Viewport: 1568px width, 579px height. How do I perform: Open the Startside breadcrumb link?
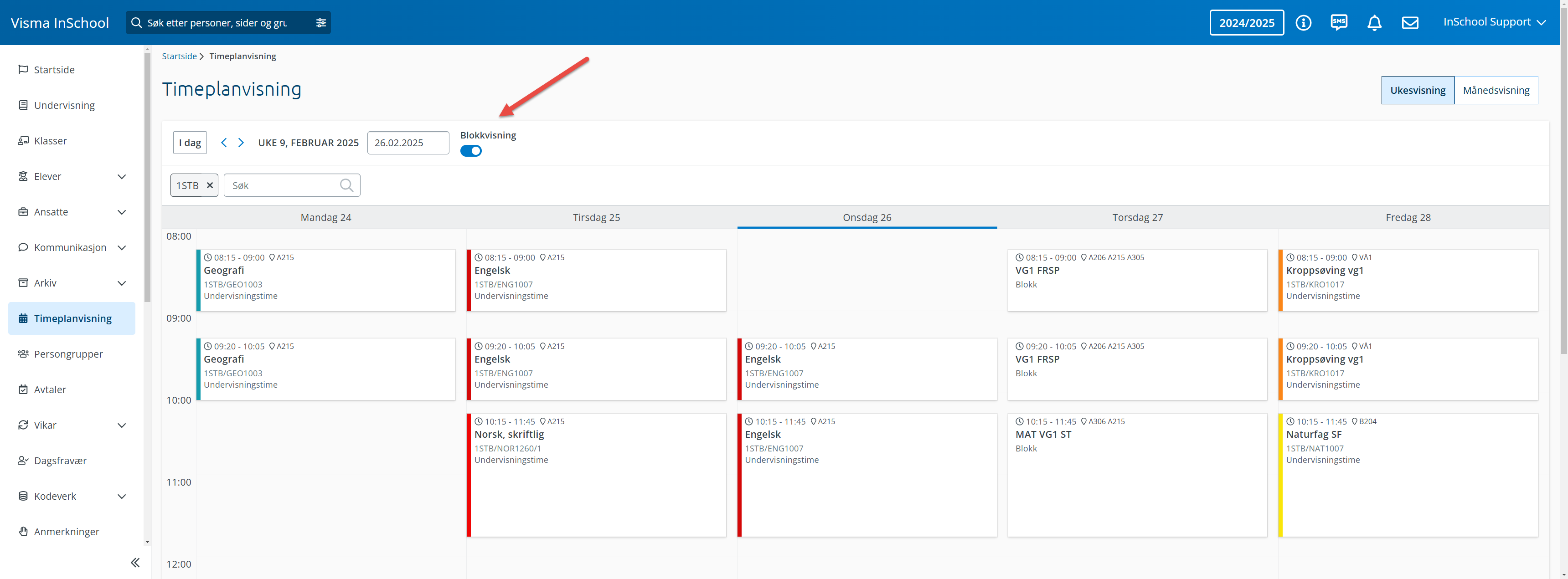click(x=179, y=56)
